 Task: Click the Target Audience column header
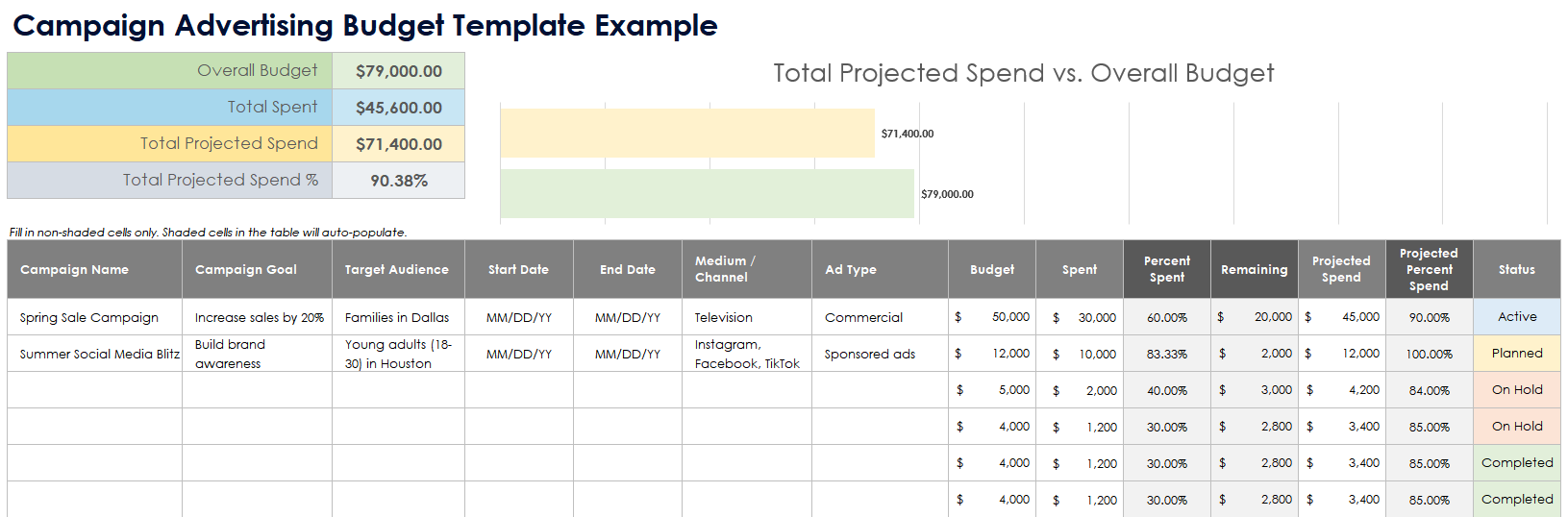click(x=397, y=270)
